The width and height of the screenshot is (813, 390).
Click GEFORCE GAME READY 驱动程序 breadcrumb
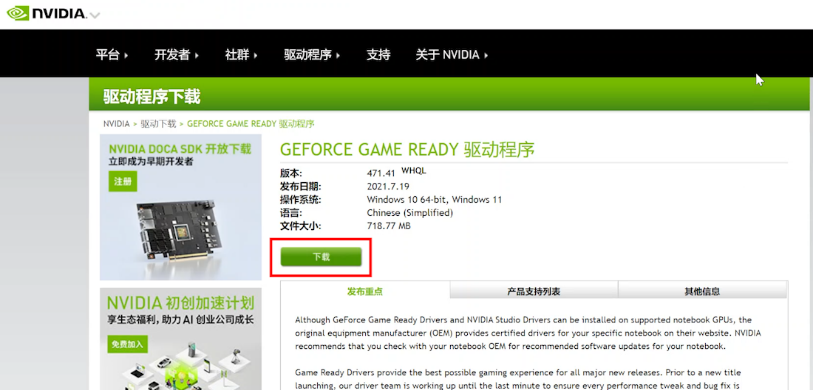click(x=250, y=124)
